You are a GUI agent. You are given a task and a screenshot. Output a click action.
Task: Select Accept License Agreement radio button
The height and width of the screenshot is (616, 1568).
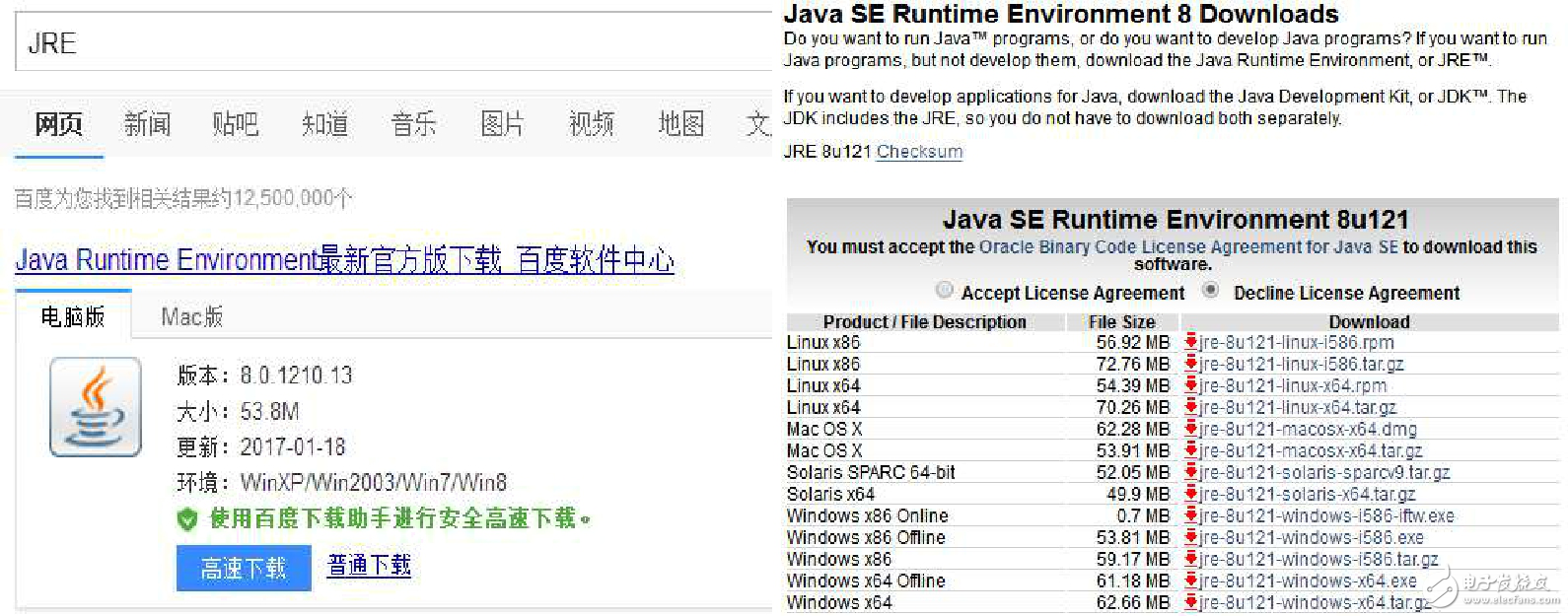(945, 290)
